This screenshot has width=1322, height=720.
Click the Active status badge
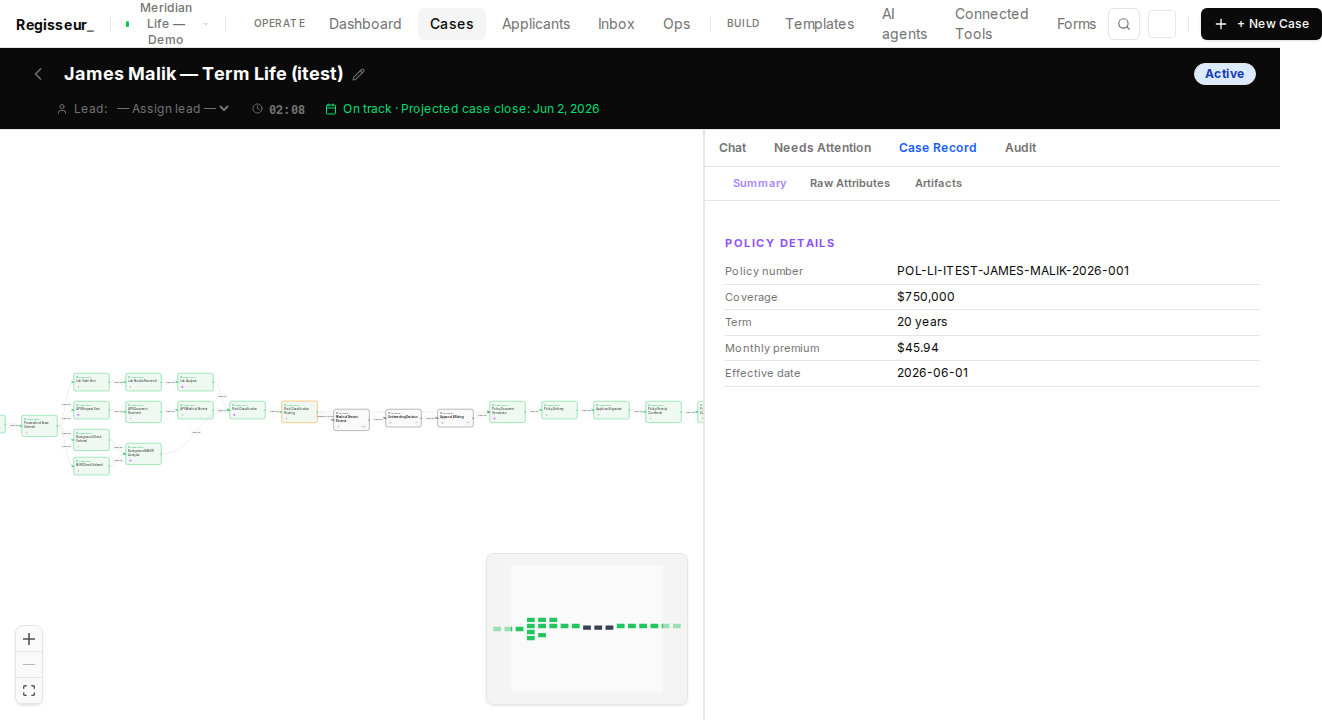tap(1224, 74)
